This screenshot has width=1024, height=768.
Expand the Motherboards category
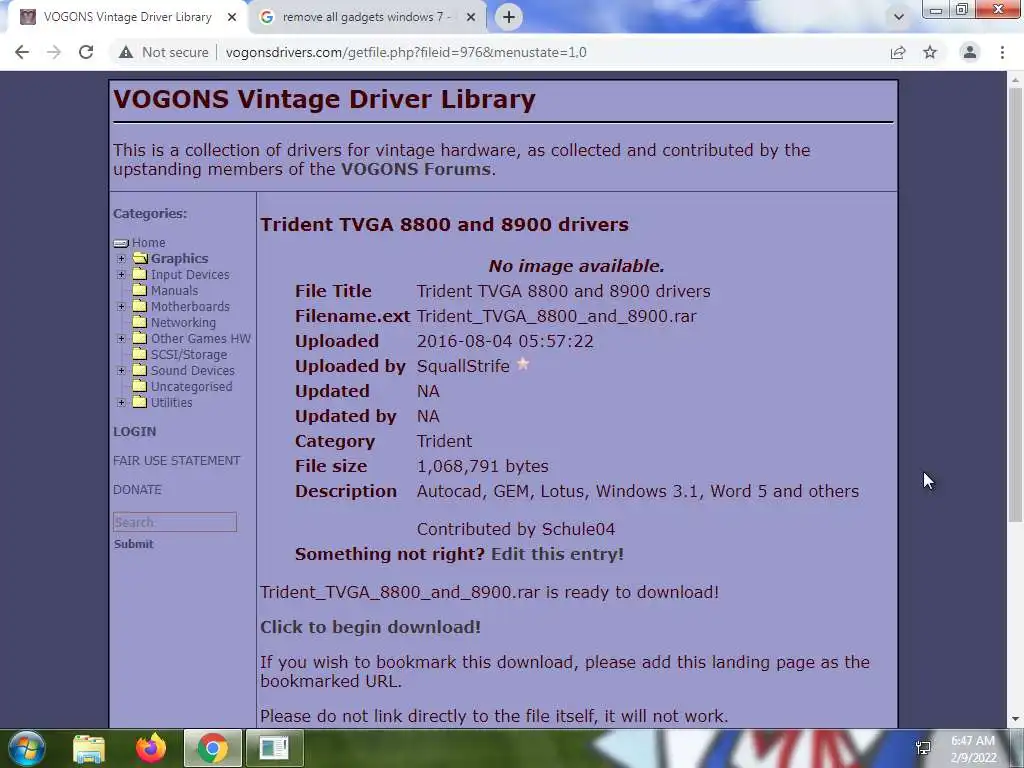[121, 306]
